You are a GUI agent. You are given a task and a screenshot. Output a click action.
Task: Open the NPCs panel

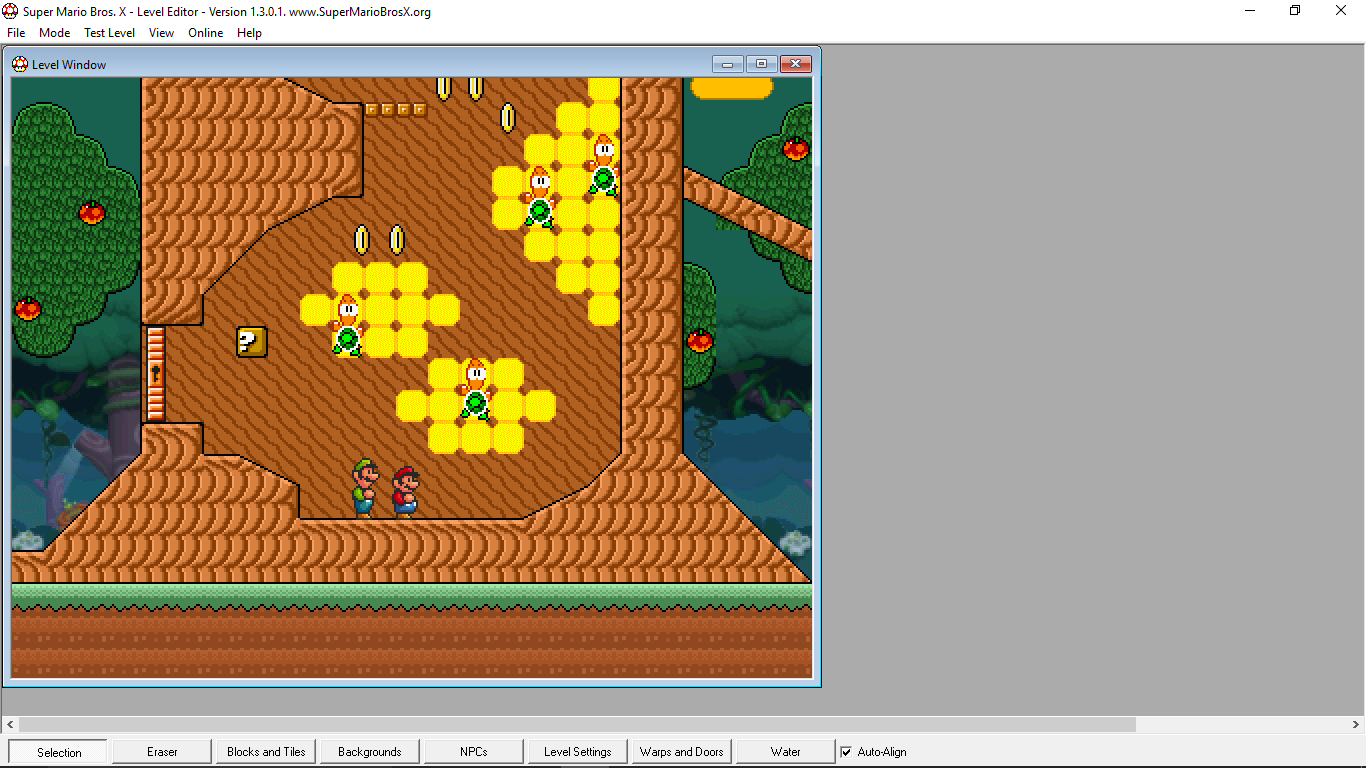[474, 752]
